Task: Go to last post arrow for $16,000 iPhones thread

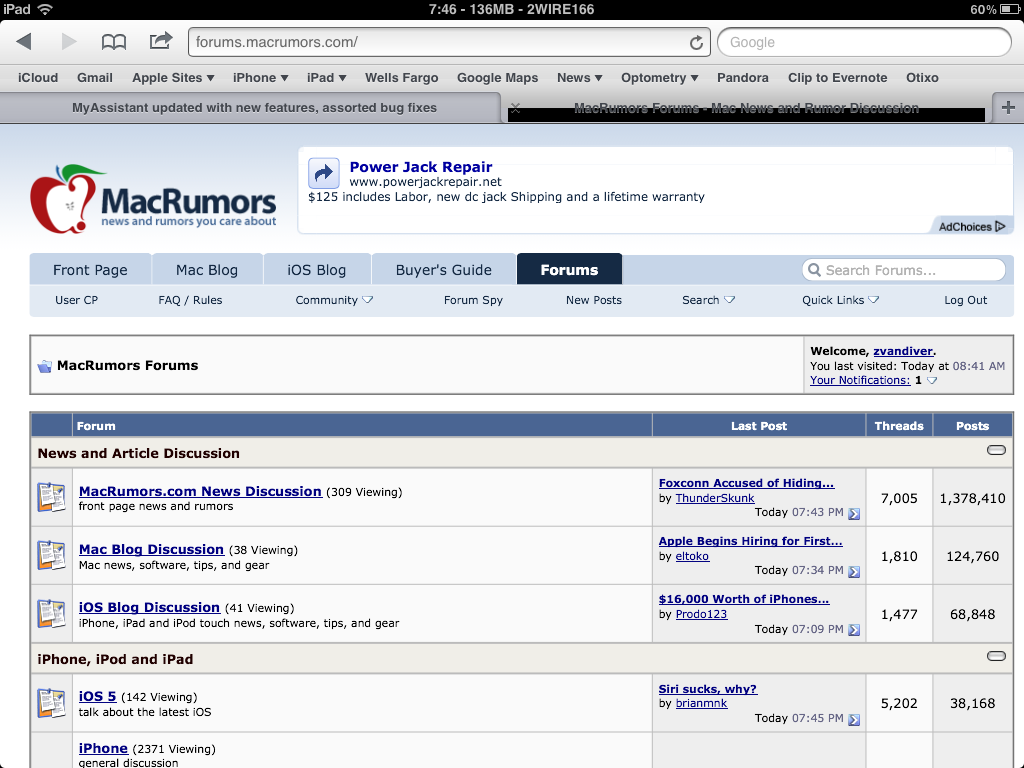Action: 854,630
